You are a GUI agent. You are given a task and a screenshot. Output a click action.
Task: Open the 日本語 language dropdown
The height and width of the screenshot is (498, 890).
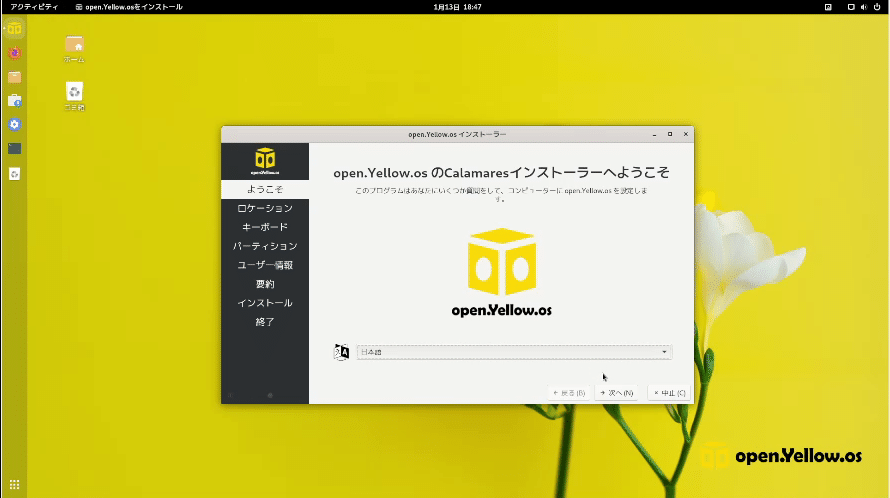514,352
